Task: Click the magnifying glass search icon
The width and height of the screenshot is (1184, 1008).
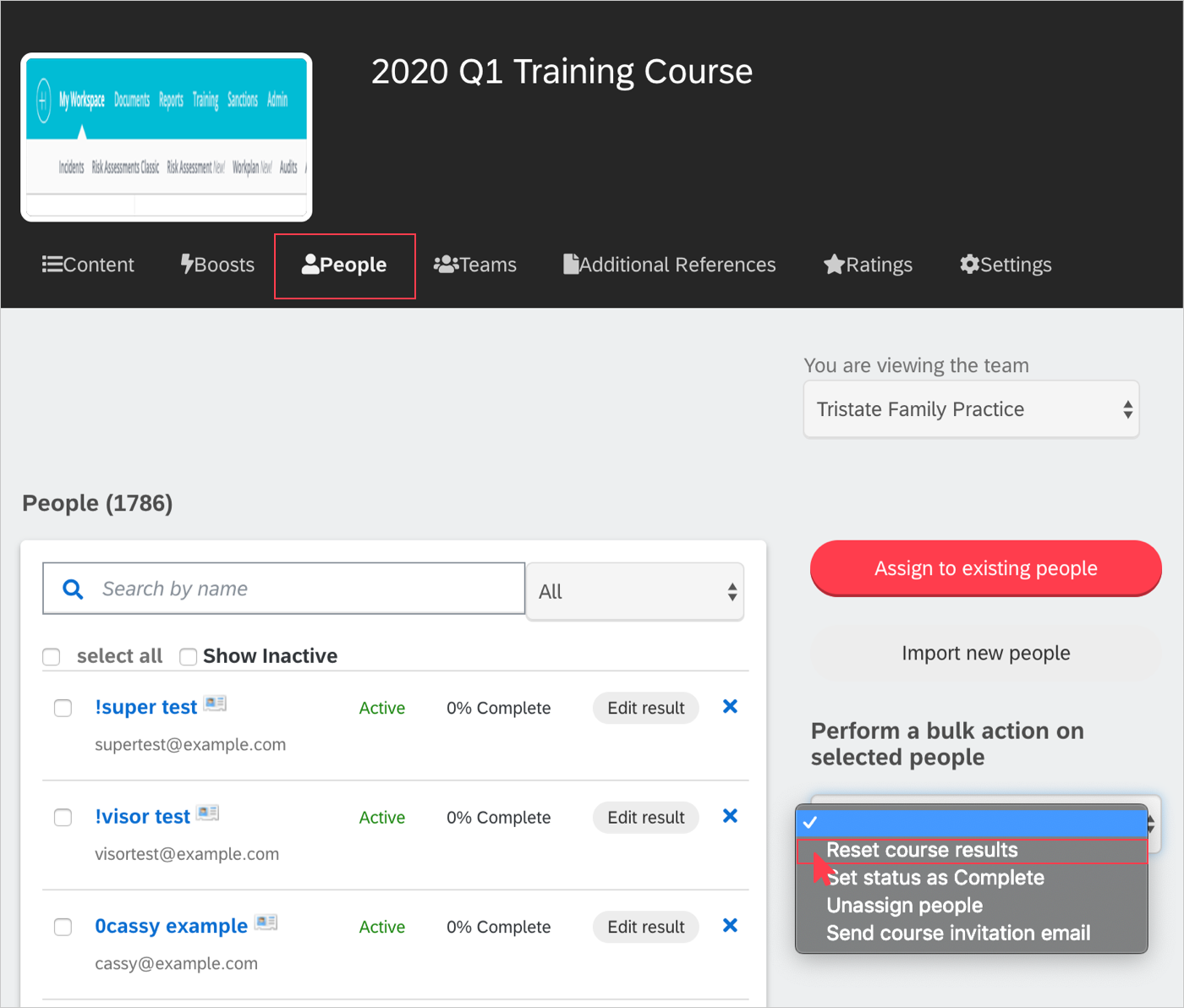Action: point(74,589)
